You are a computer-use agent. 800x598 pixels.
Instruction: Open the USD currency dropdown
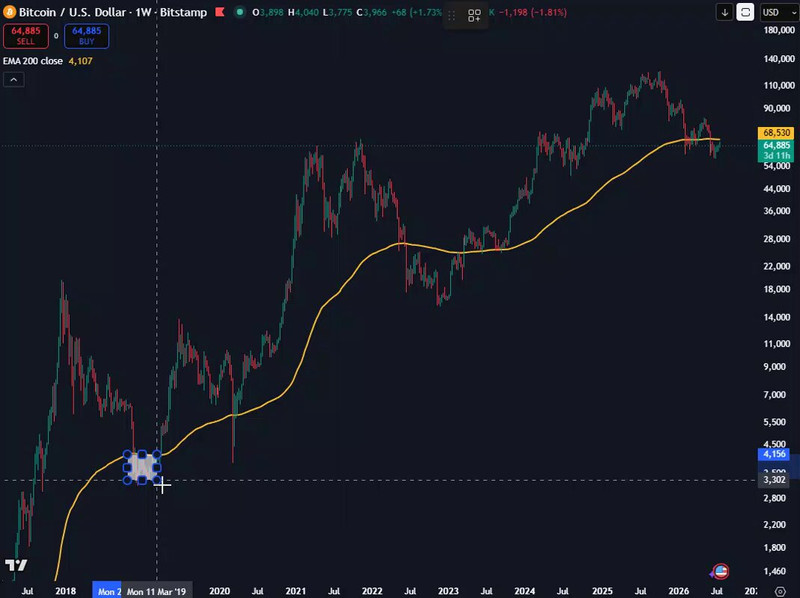click(777, 12)
